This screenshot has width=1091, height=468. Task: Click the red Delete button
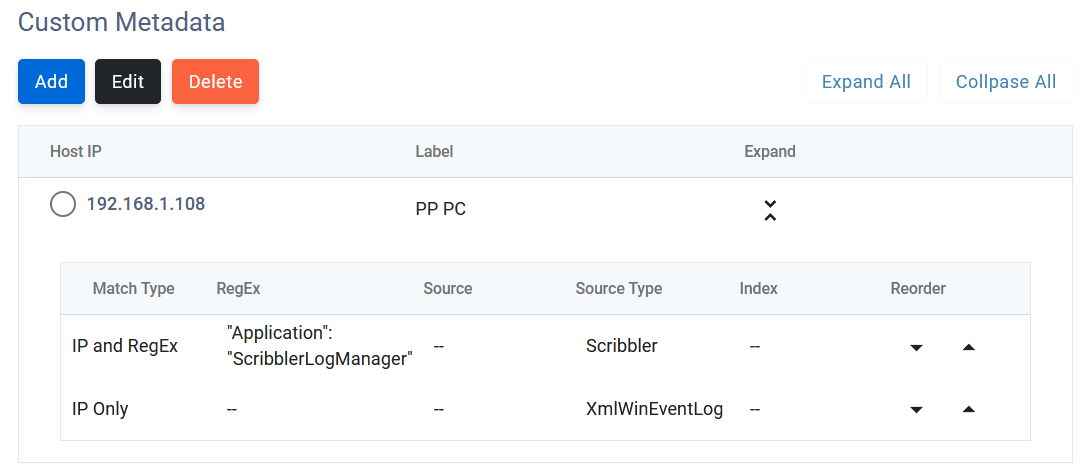[x=215, y=82]
